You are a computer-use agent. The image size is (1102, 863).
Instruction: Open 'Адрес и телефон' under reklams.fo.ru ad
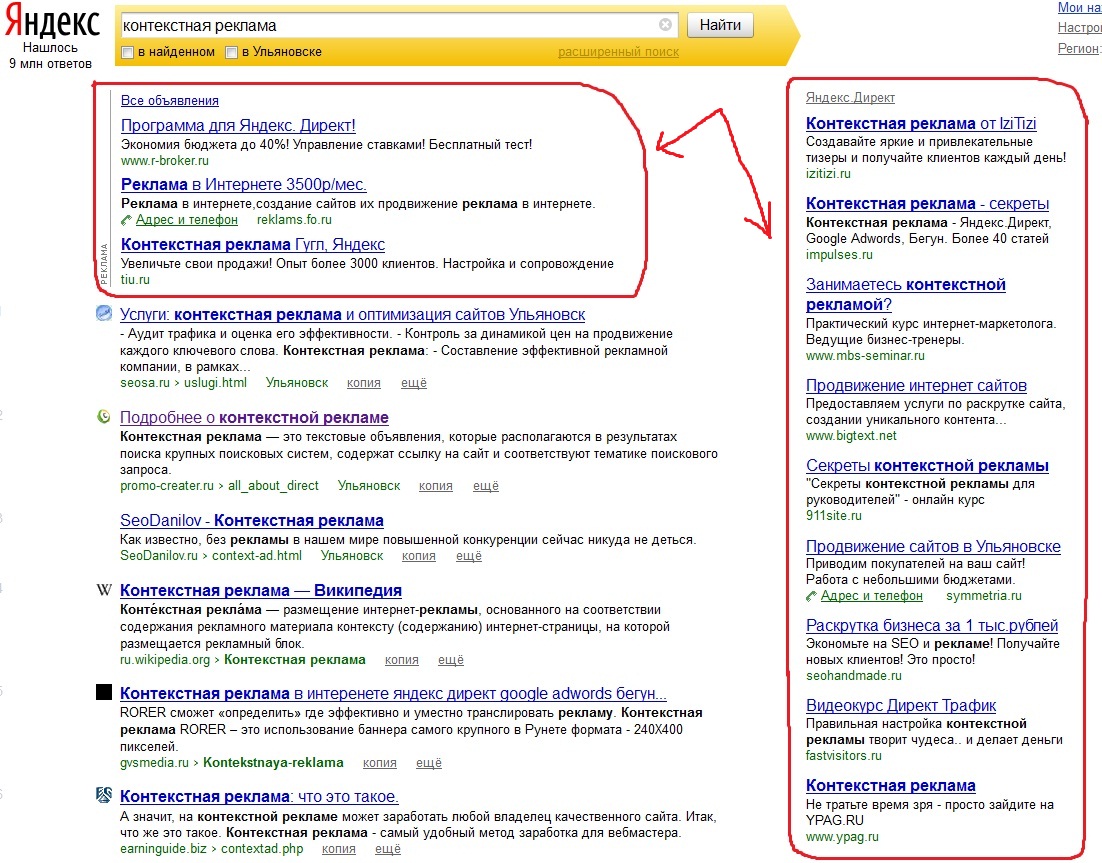click(x=186, y=220)
